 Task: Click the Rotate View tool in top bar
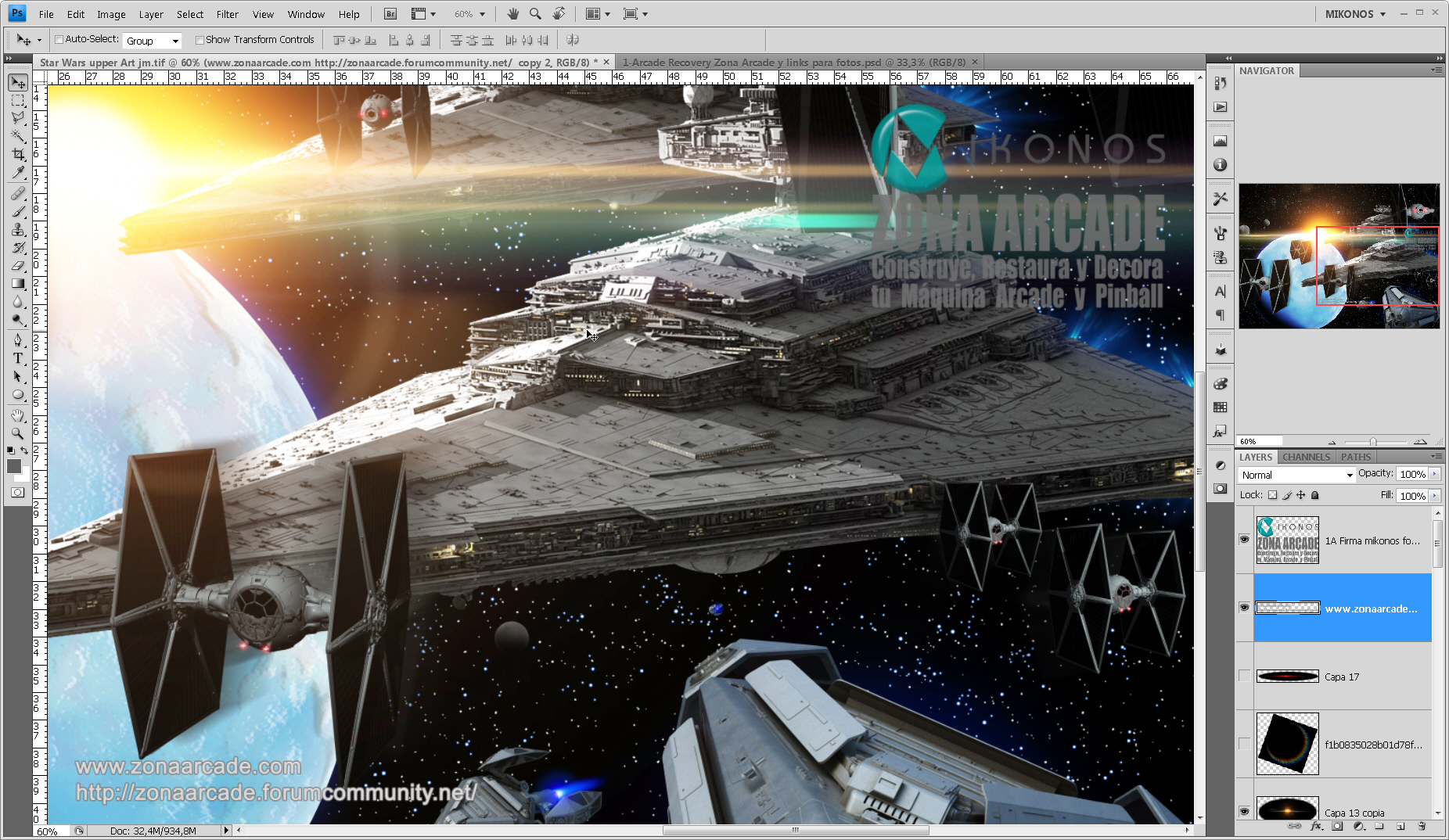(559, 14)
